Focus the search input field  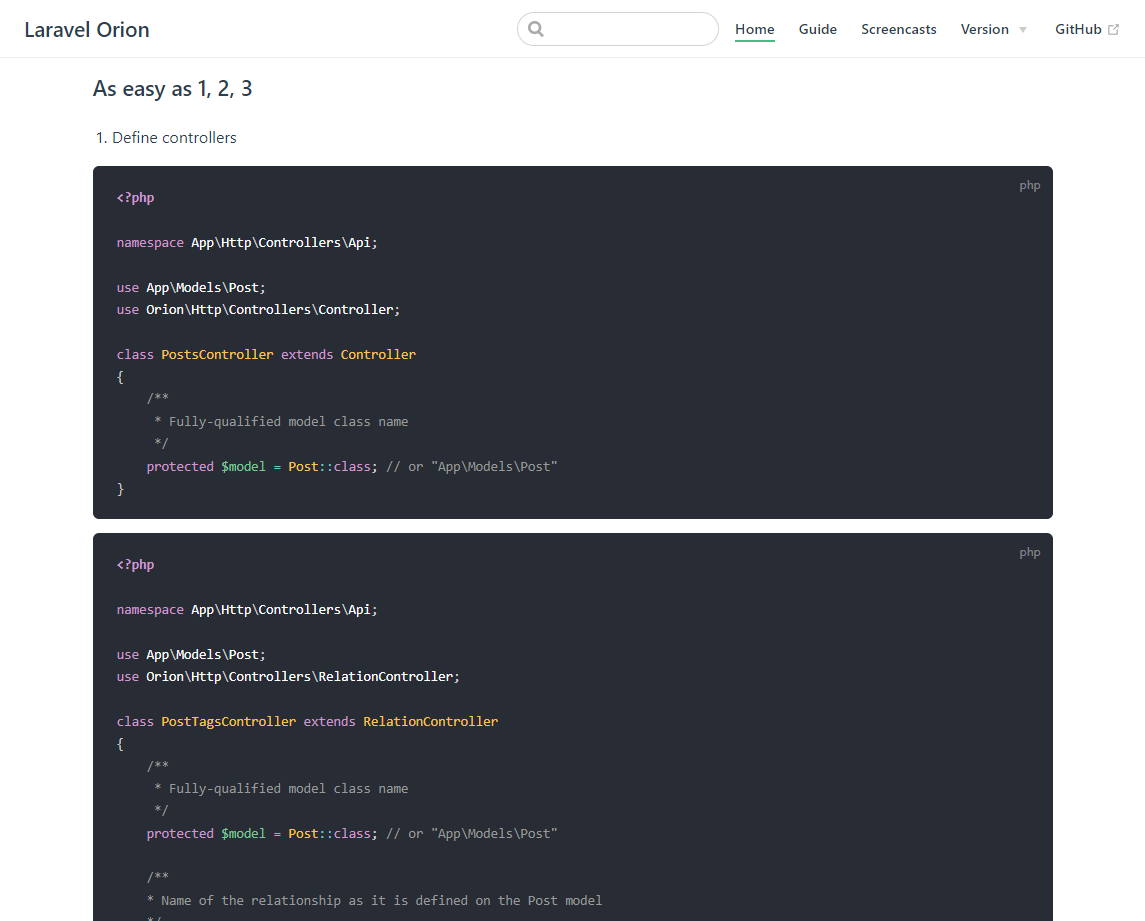click(x=628, y=29)
